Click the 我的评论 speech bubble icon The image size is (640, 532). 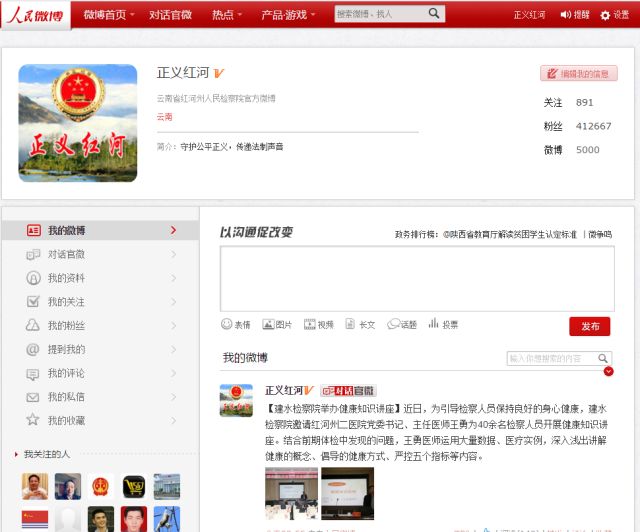[33, 373]
